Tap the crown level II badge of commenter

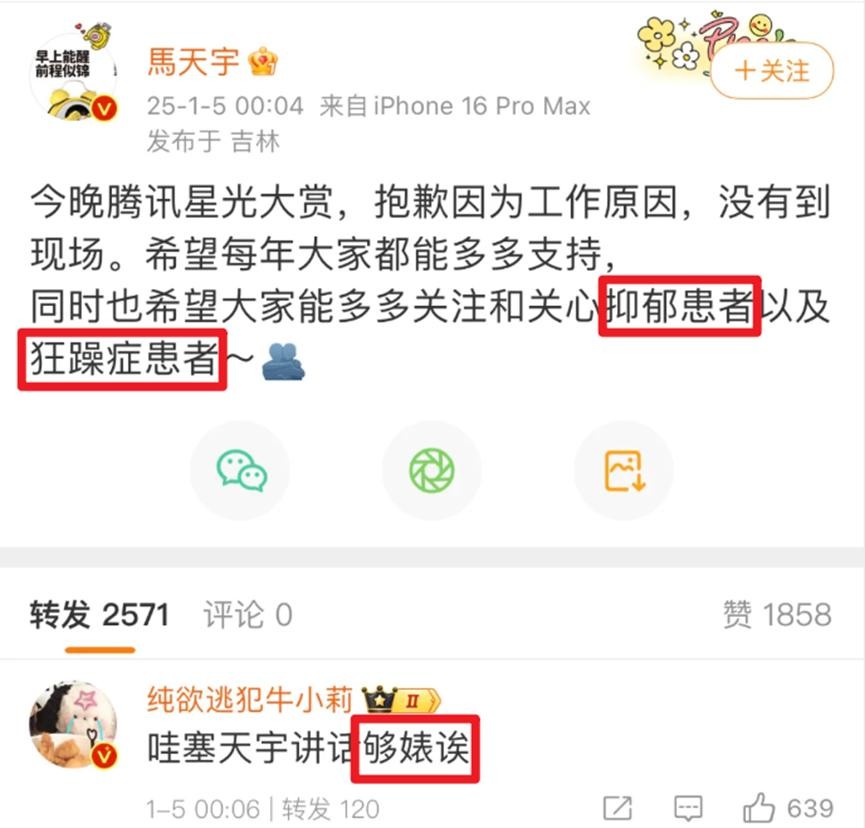coord(401,699)
